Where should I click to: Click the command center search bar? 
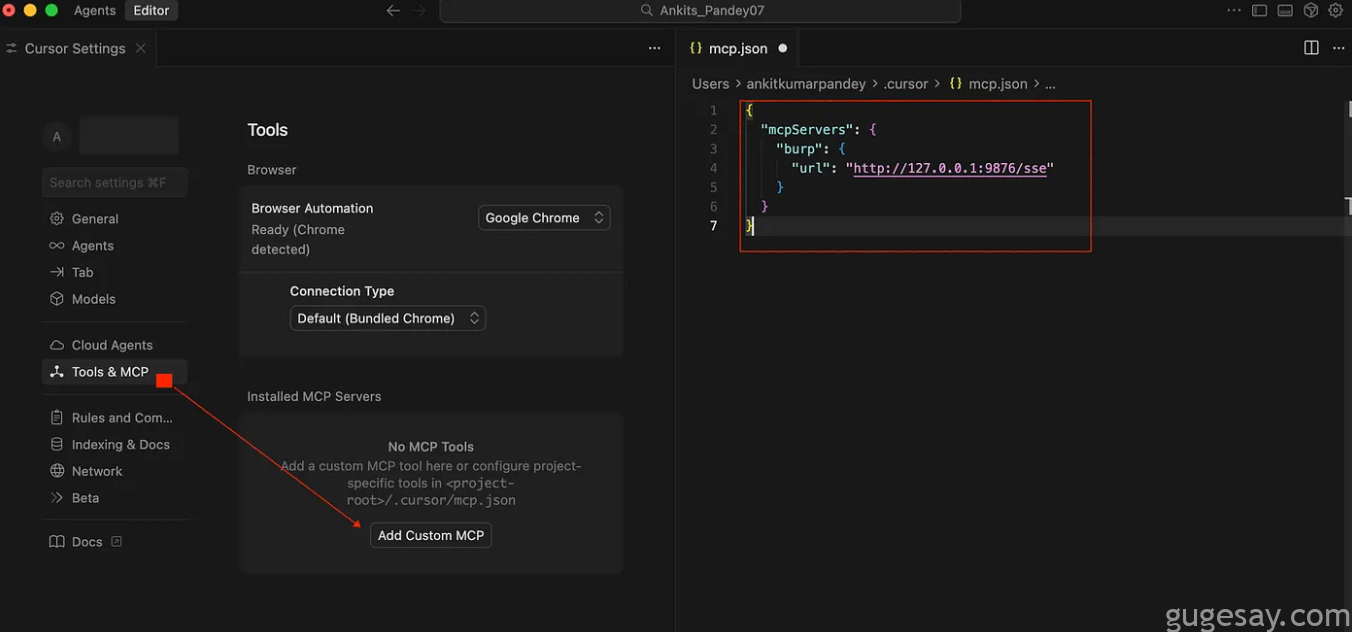pyautogui.click(x=700, y=11)
